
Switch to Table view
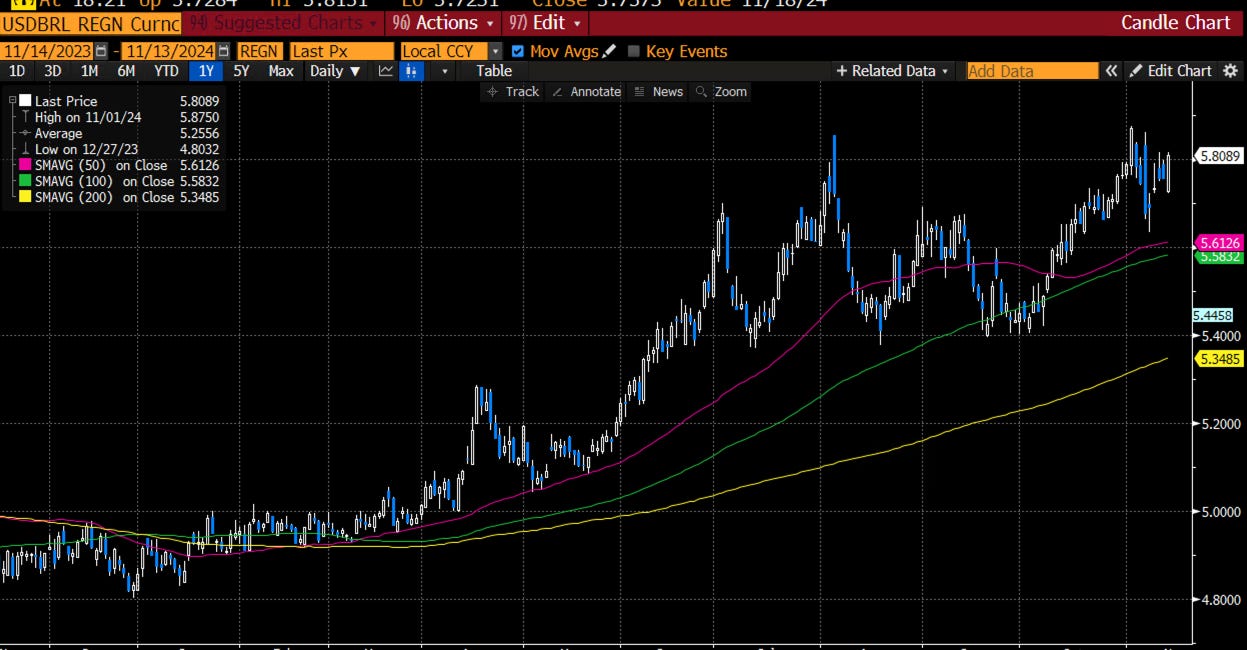tap(494, 71)
